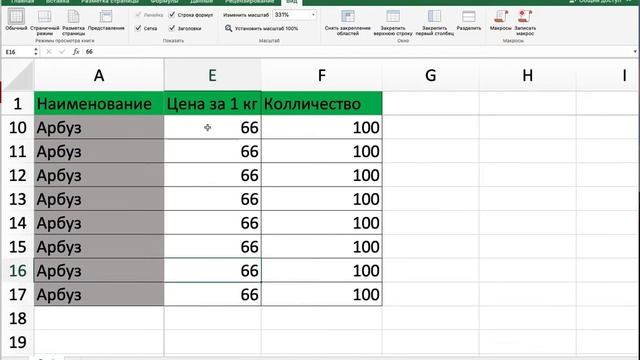
Task: Click the Select All corner triangle
Action: coord(18,75)
